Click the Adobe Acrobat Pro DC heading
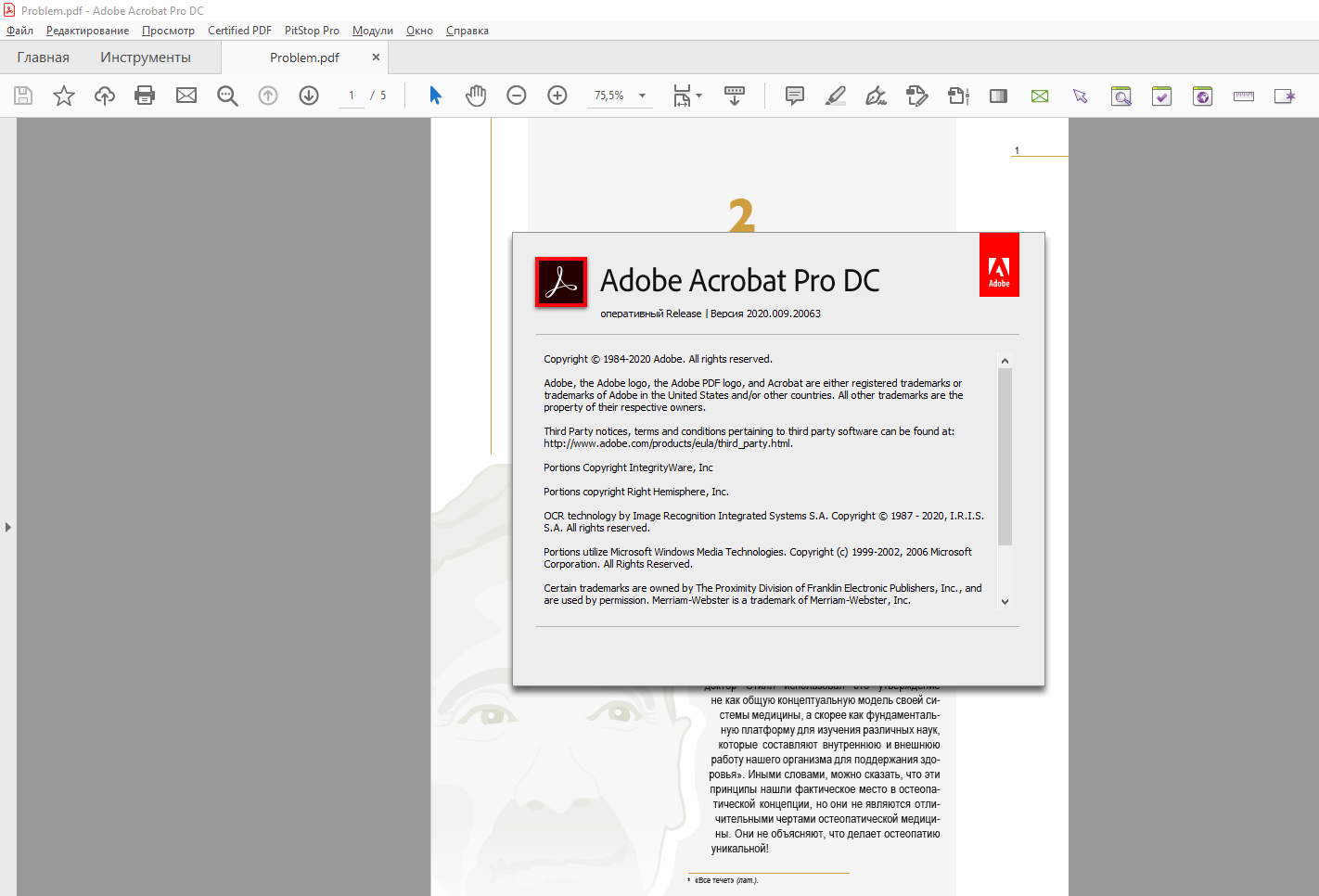This screenshot has height=896, width=1319. point(740,280)
